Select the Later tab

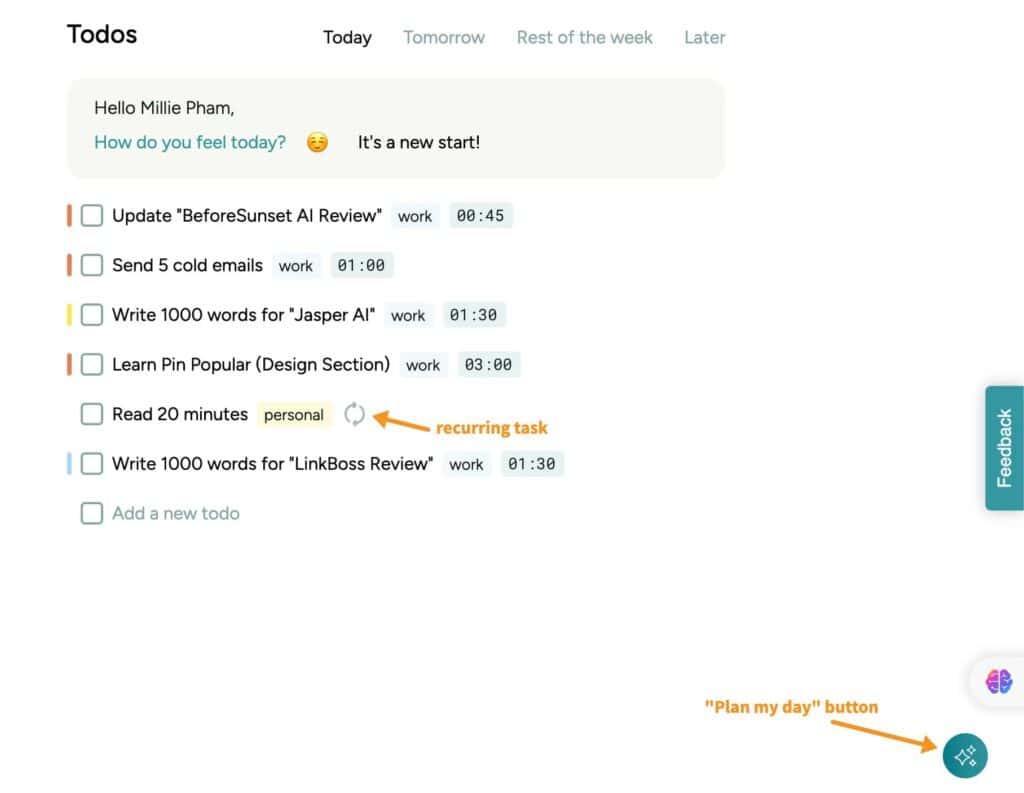704,37
